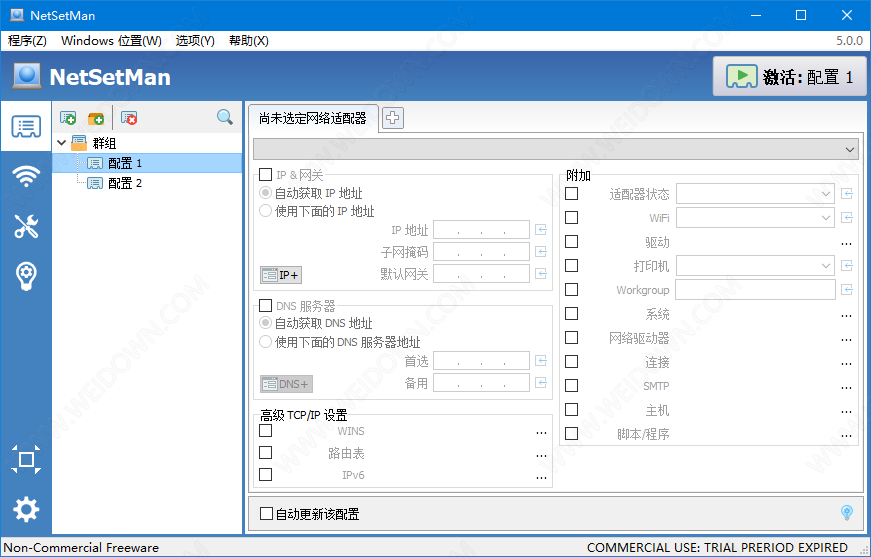Tick the IPv6 checkbox
The height and width of the screenshot is (557, 871).
[x=266, y=474]
